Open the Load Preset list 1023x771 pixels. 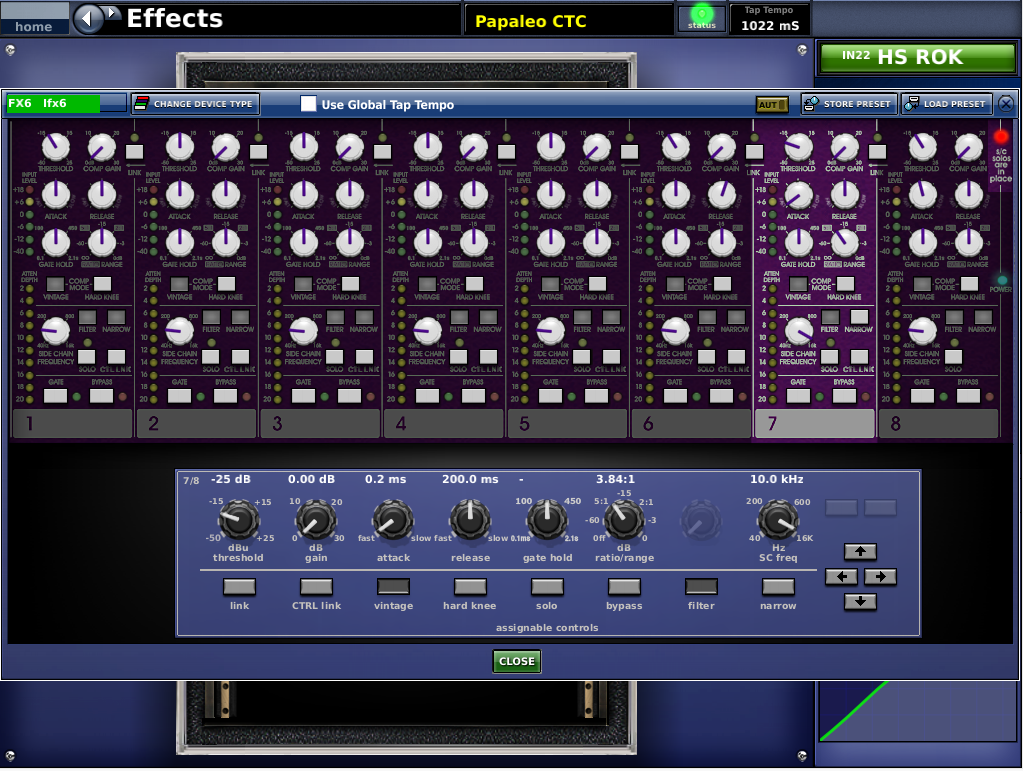[x=946, y=104]
